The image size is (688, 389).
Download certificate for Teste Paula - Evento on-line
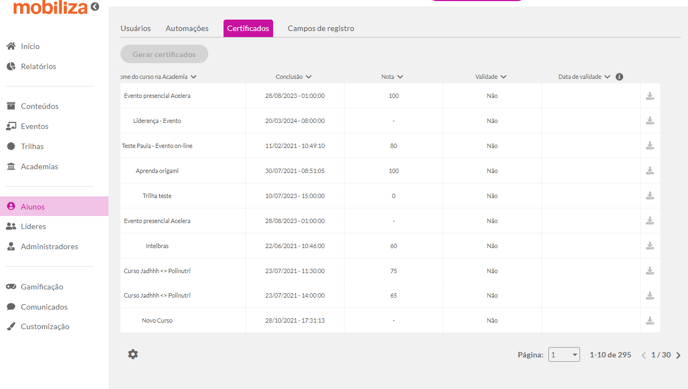650,146
